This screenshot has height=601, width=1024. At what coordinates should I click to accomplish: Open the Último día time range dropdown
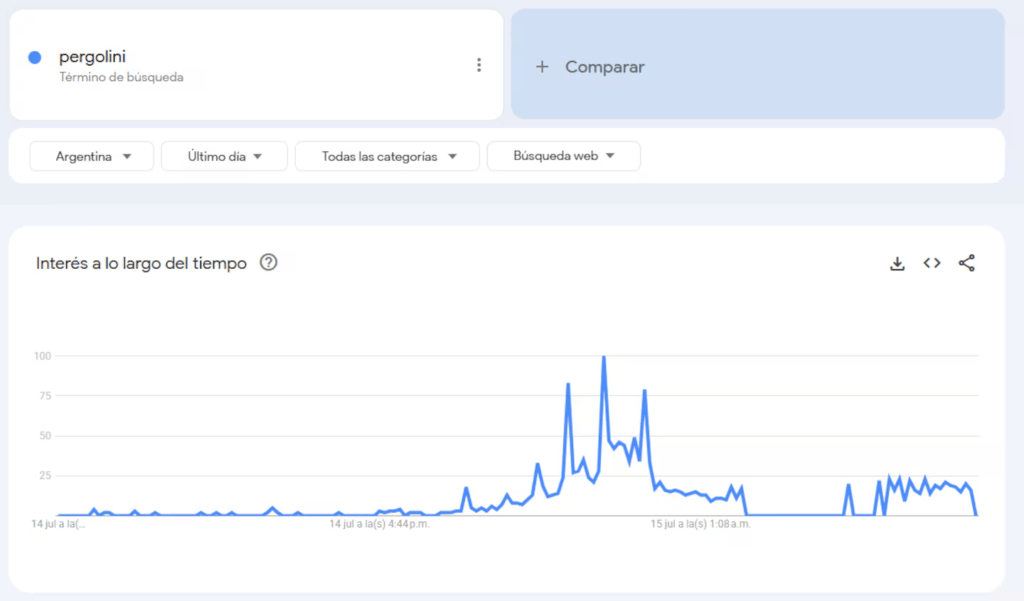pyautogui.click(x=224, y=156)
